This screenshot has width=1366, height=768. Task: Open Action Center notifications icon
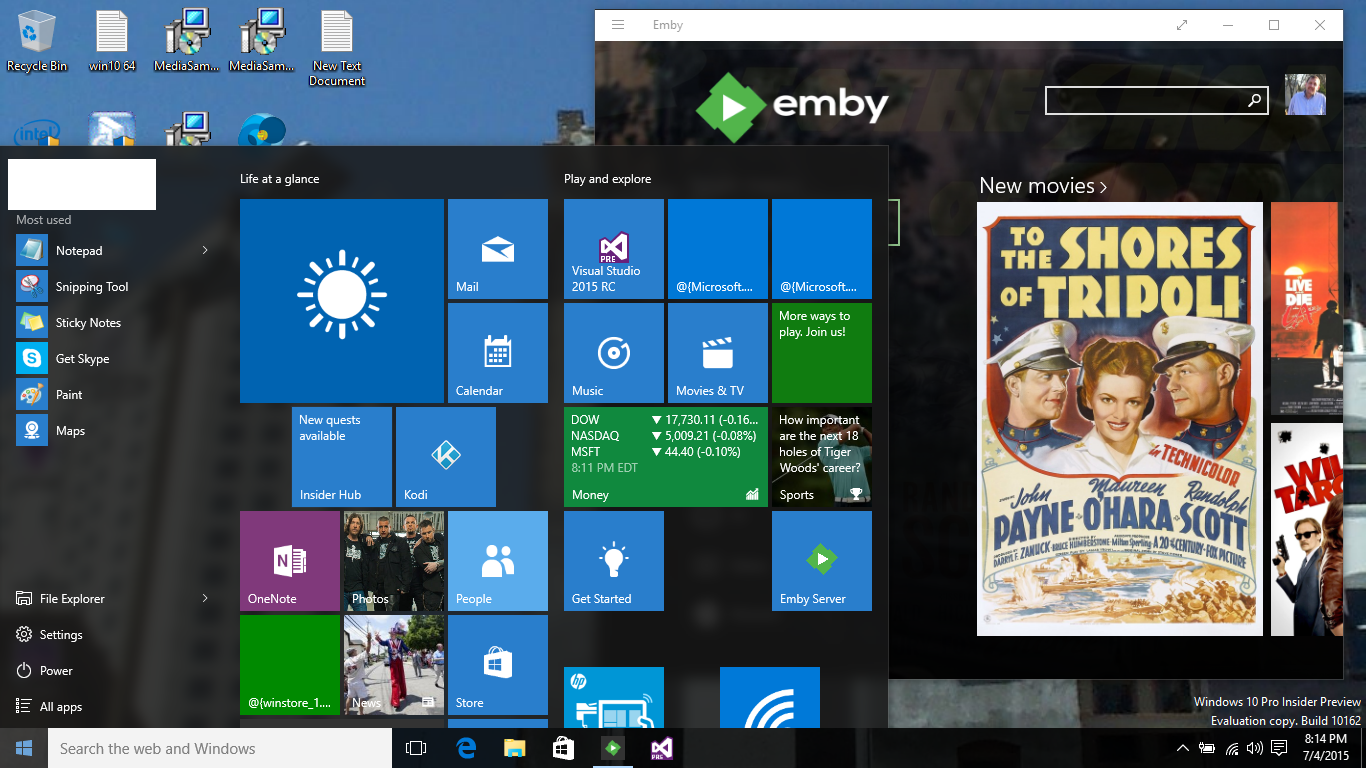click(1279, 748)
